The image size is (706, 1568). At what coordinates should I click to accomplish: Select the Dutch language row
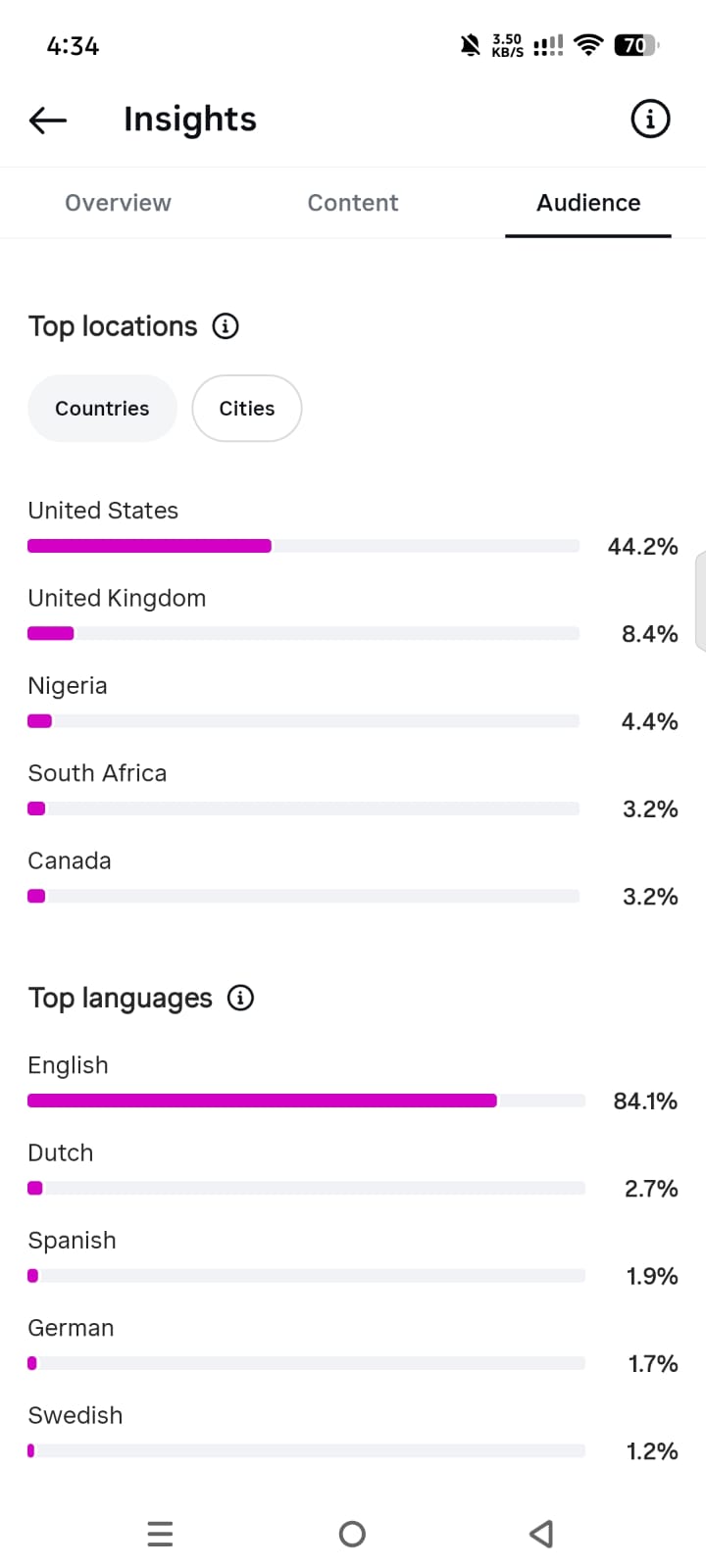[x=353, y=1171]
